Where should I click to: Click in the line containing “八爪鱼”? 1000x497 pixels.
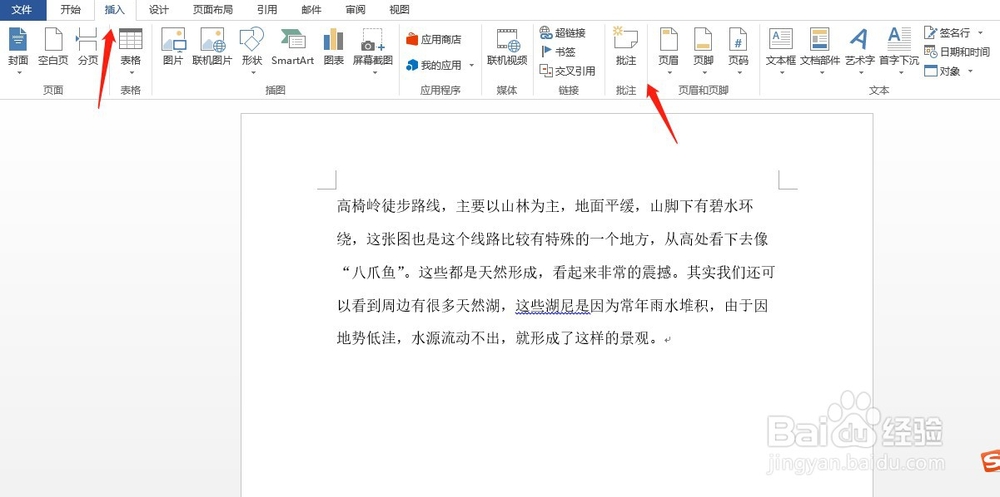555,273
